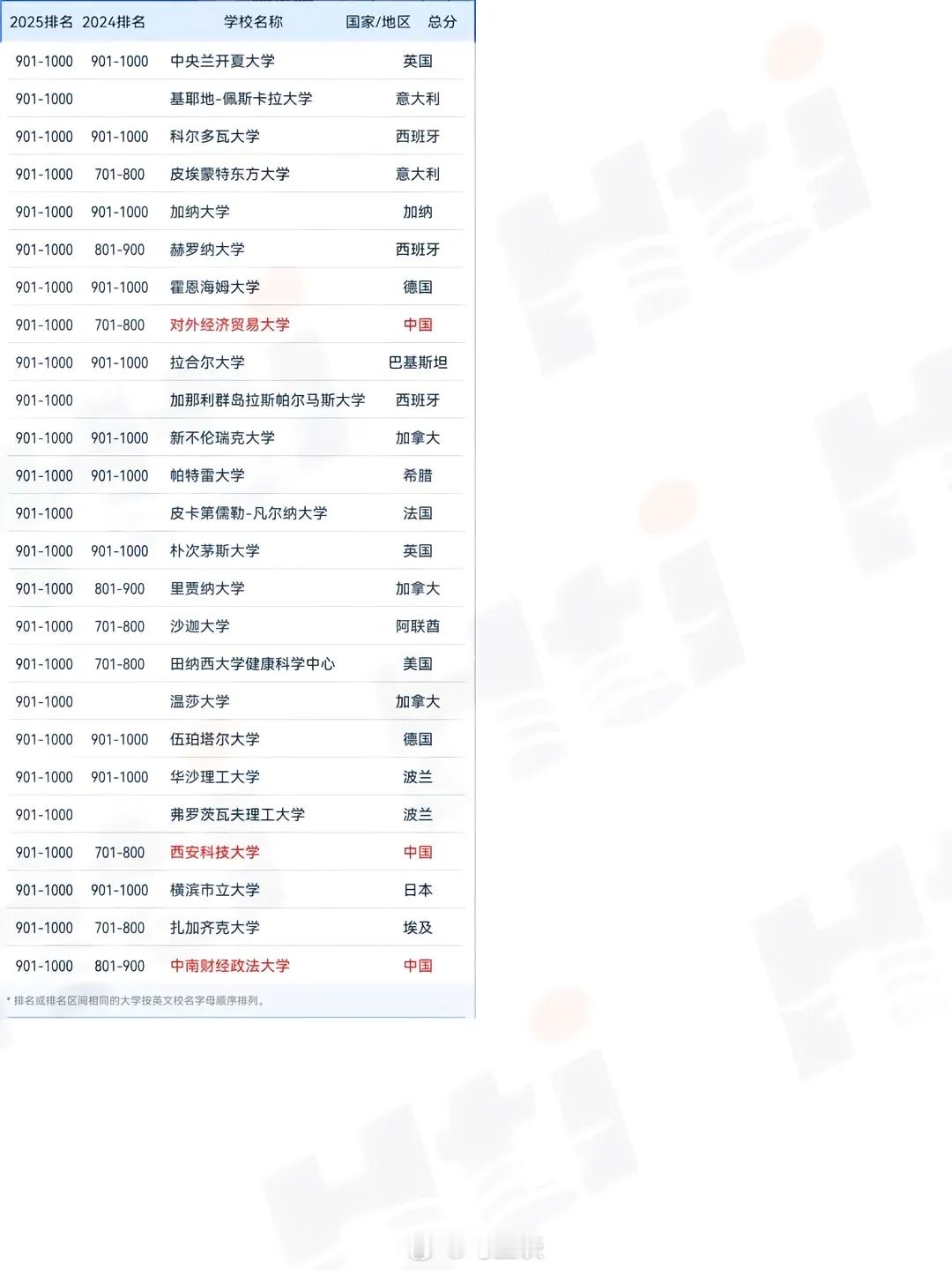Select the school name 科尔多瓦大学
Image resolution: width=952 pixels, height=1270 pixels.
[215, 137]
